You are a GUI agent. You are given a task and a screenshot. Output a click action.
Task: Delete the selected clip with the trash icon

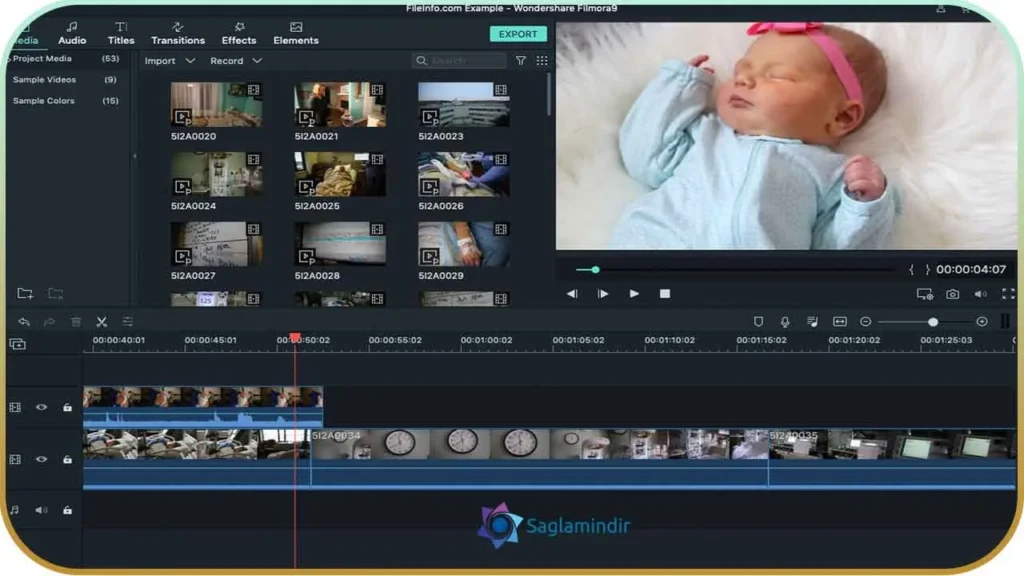[x=76, y=322]
